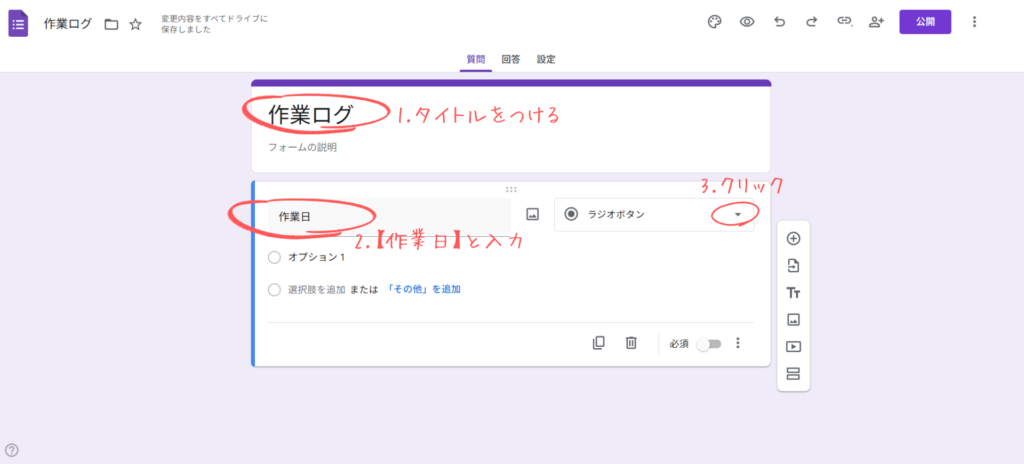The height and width of the screenshot is (464, 1024).
Task: Open help icon in bottom corner
Action: coord(12,450)
